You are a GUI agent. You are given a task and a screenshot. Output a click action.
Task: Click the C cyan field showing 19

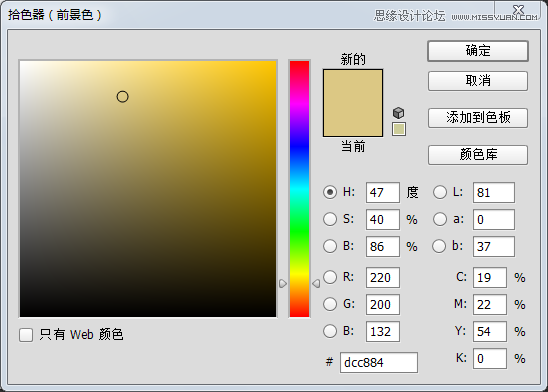[x=490, y=277]
